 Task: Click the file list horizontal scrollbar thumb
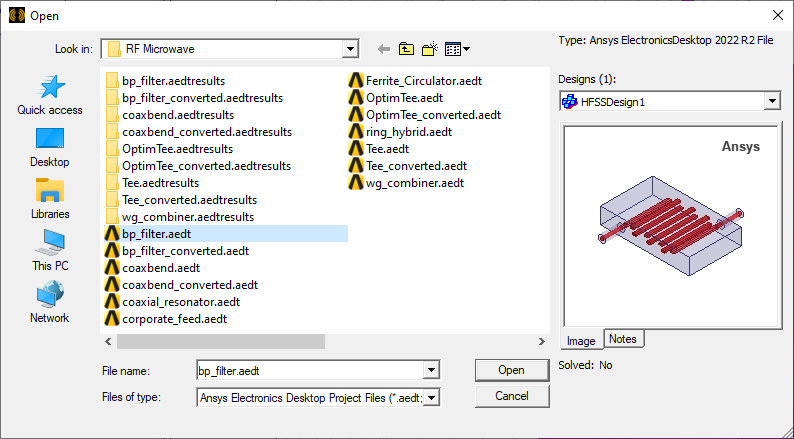pyautogui.click(x=221, y=342)
